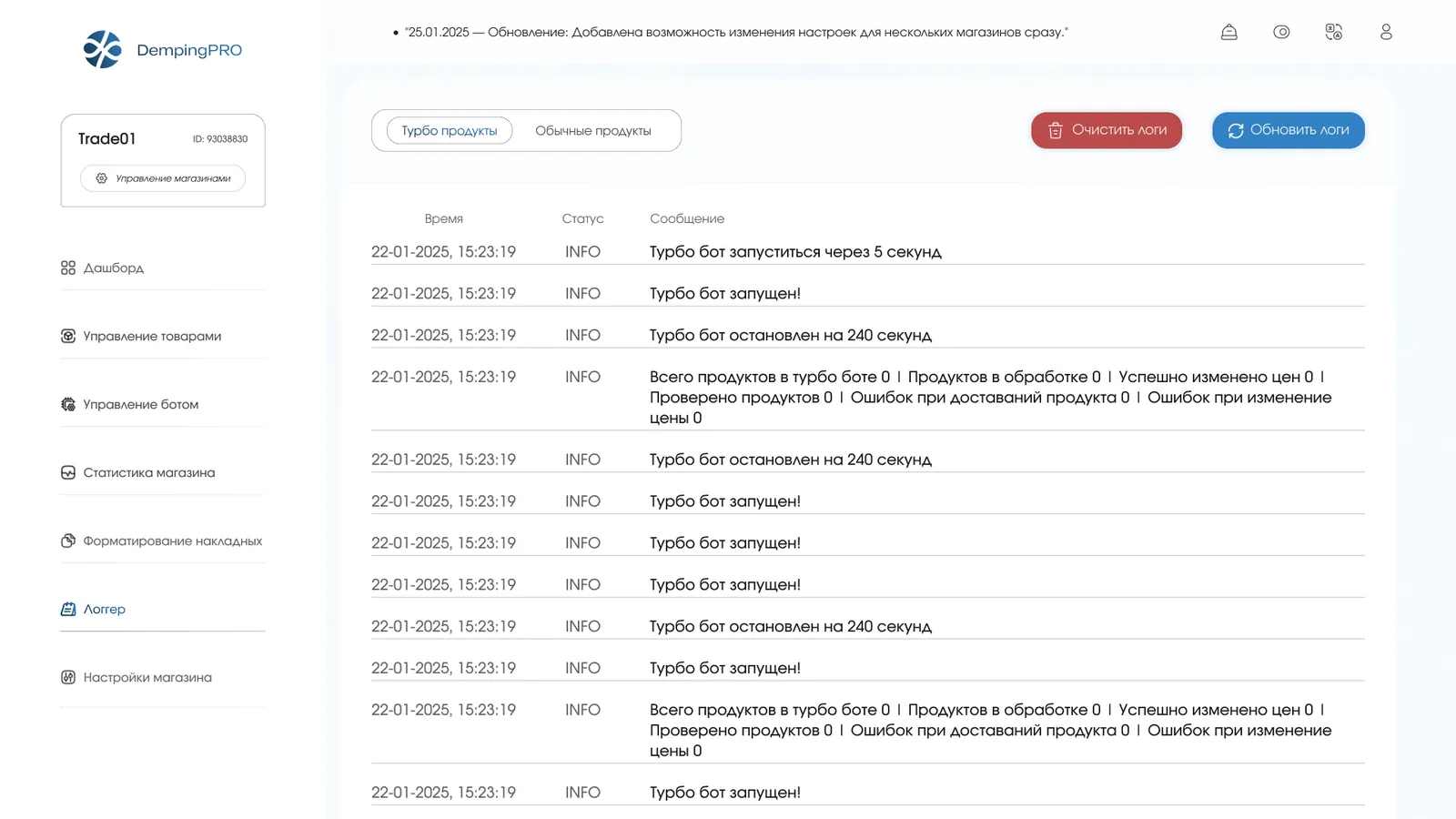This screenshot has height=819, width=1456.
Task: Click the Статус column header
Action: (x=582, y=218)
